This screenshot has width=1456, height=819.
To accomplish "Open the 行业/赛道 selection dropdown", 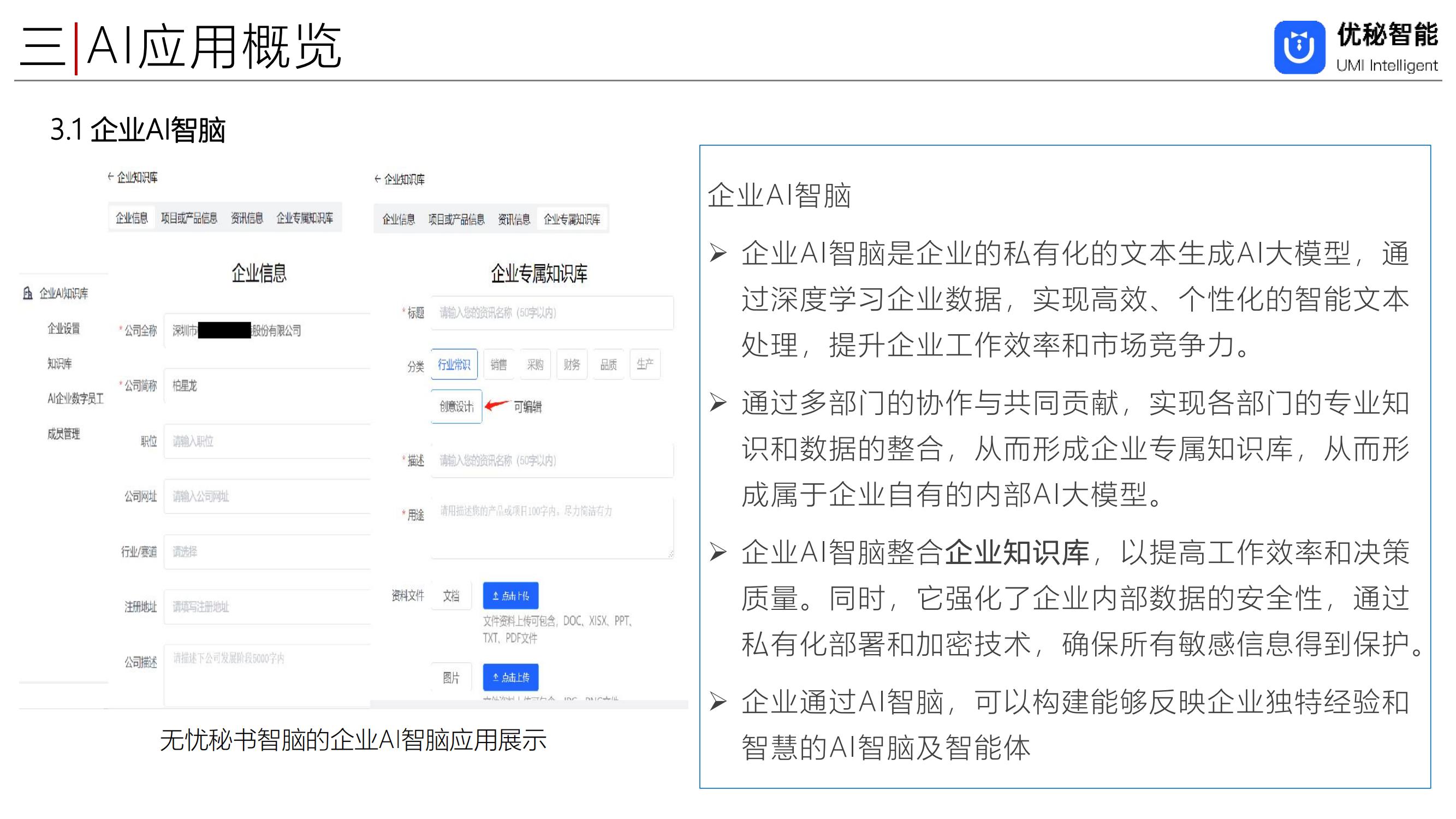I will (x=267, y=551).
